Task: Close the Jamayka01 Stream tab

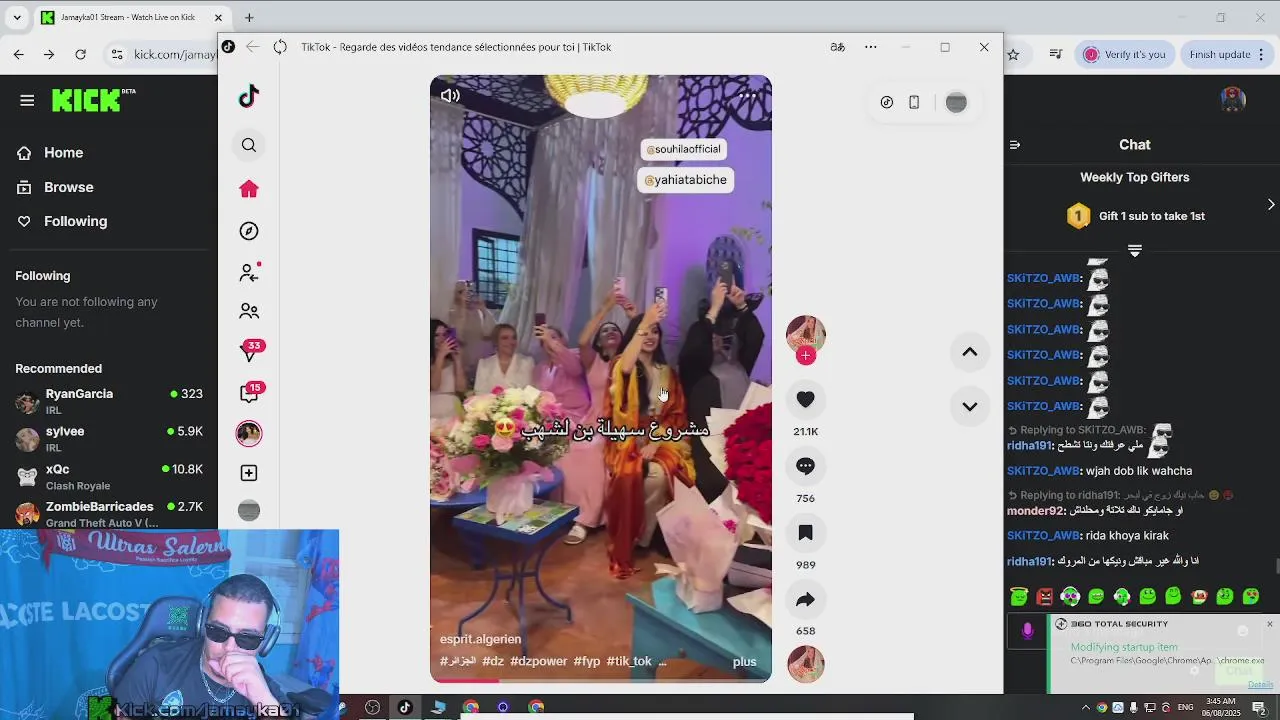Action: (219, 17)
